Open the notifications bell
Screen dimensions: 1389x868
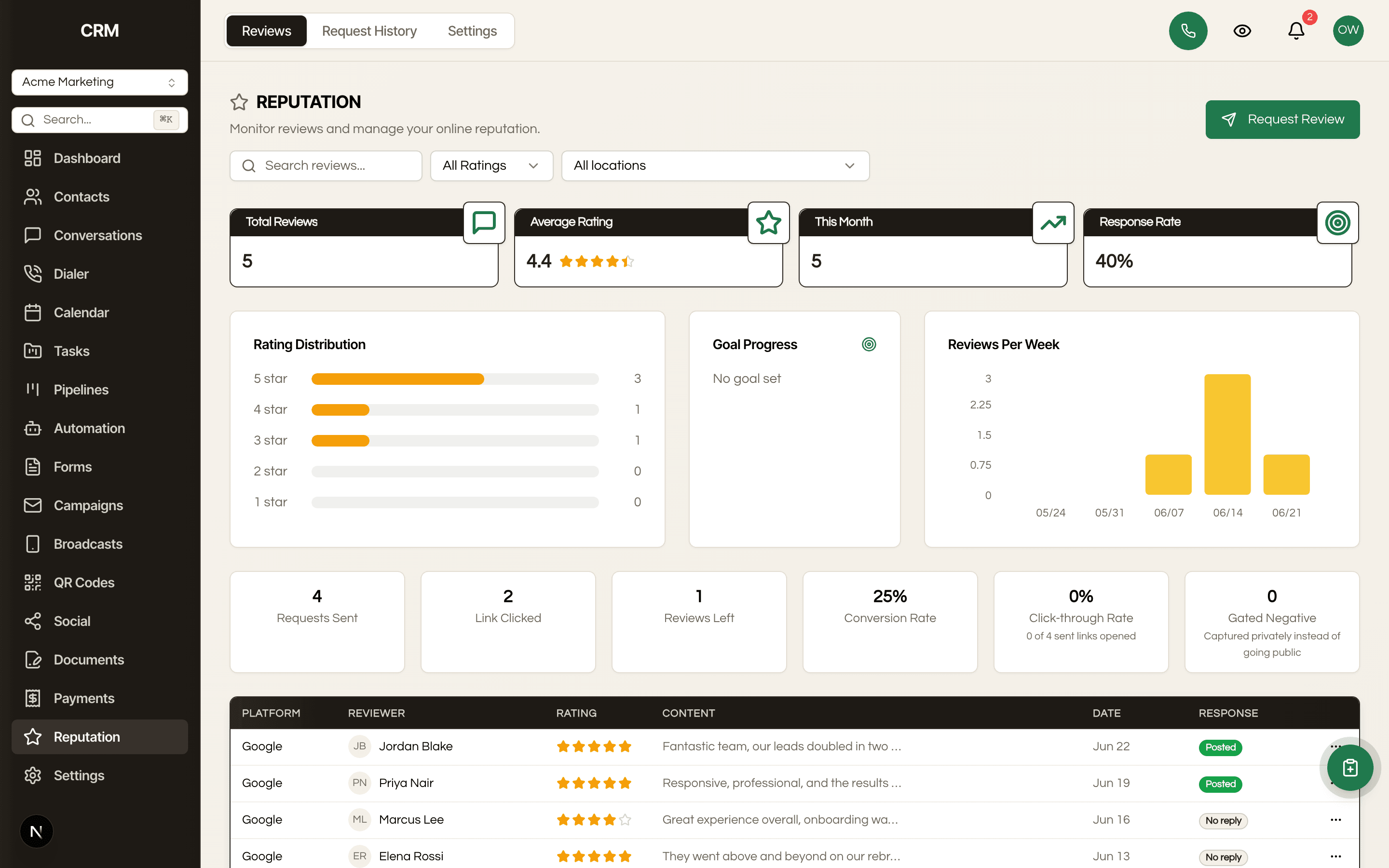pos(1296,30)
